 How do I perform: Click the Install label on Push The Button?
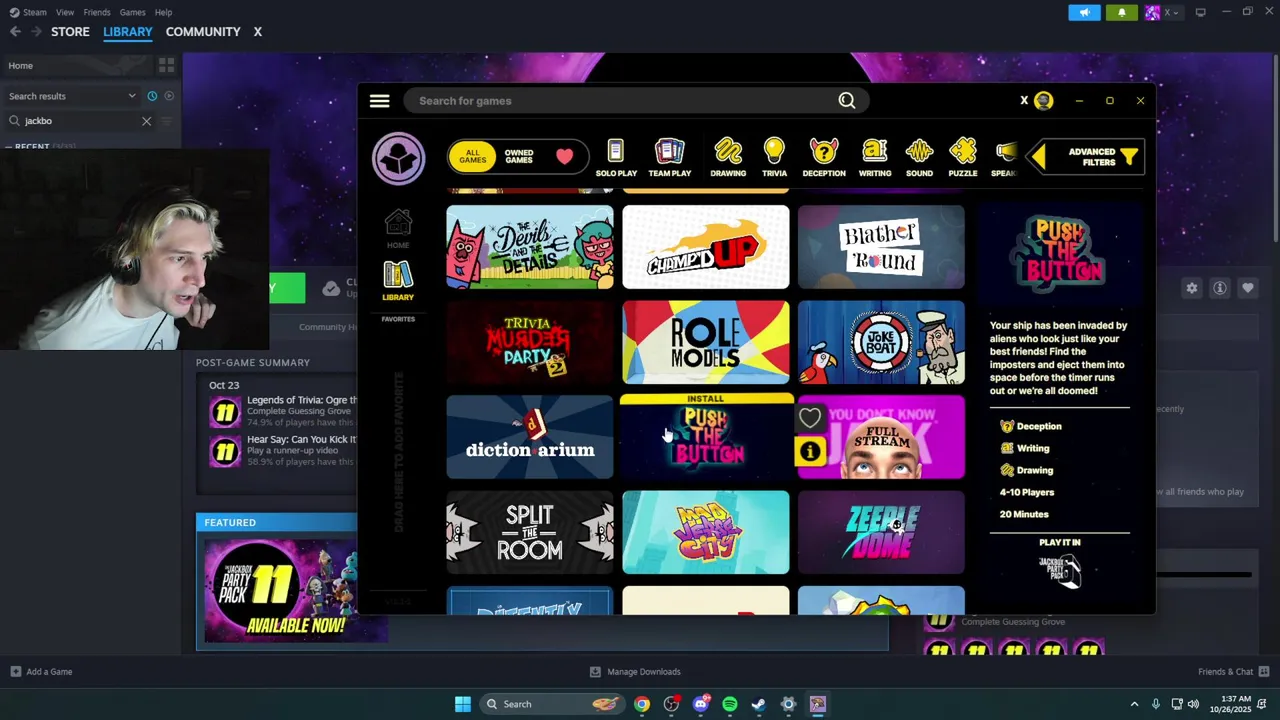[706, 399]
